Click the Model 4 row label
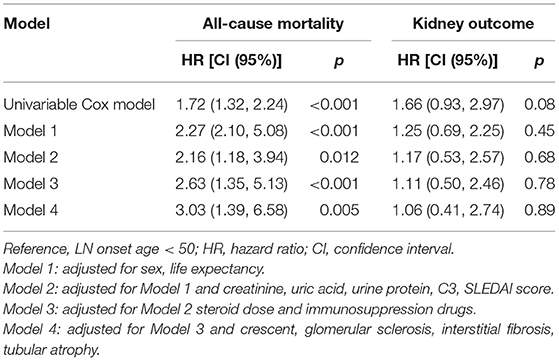 (x=31, y=210)
